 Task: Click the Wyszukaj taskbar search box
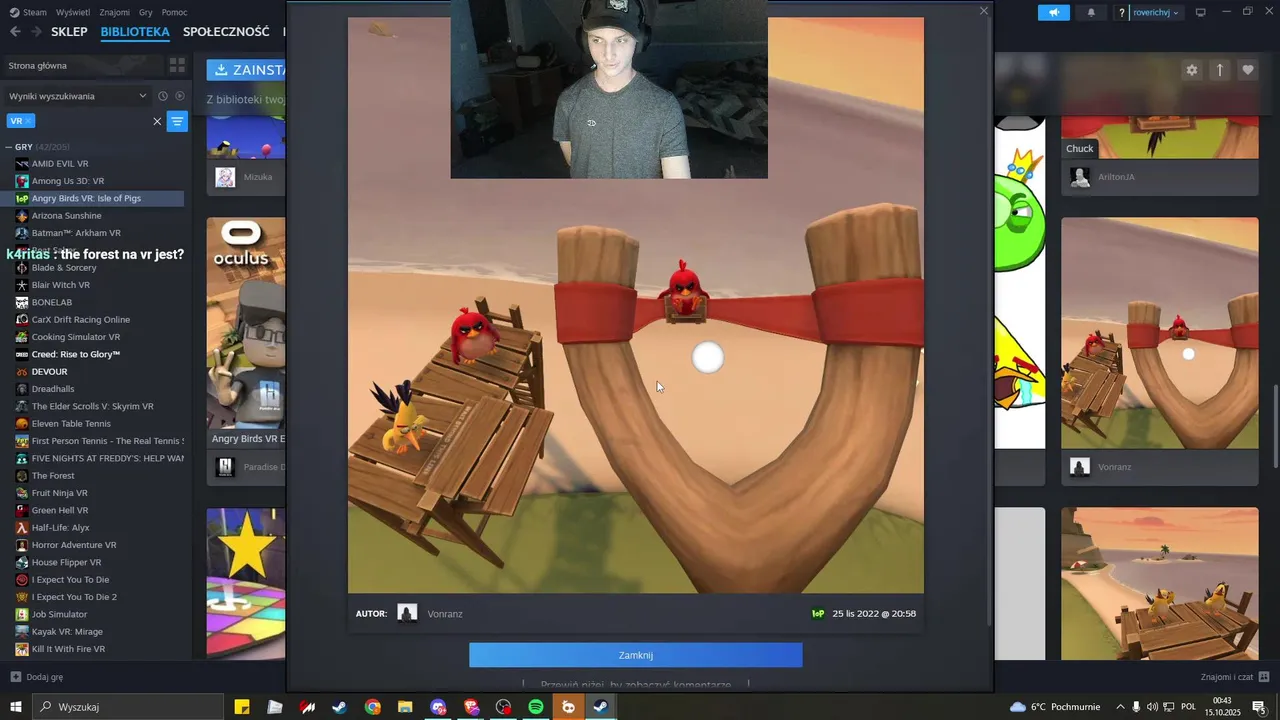[x=128, y=707]
